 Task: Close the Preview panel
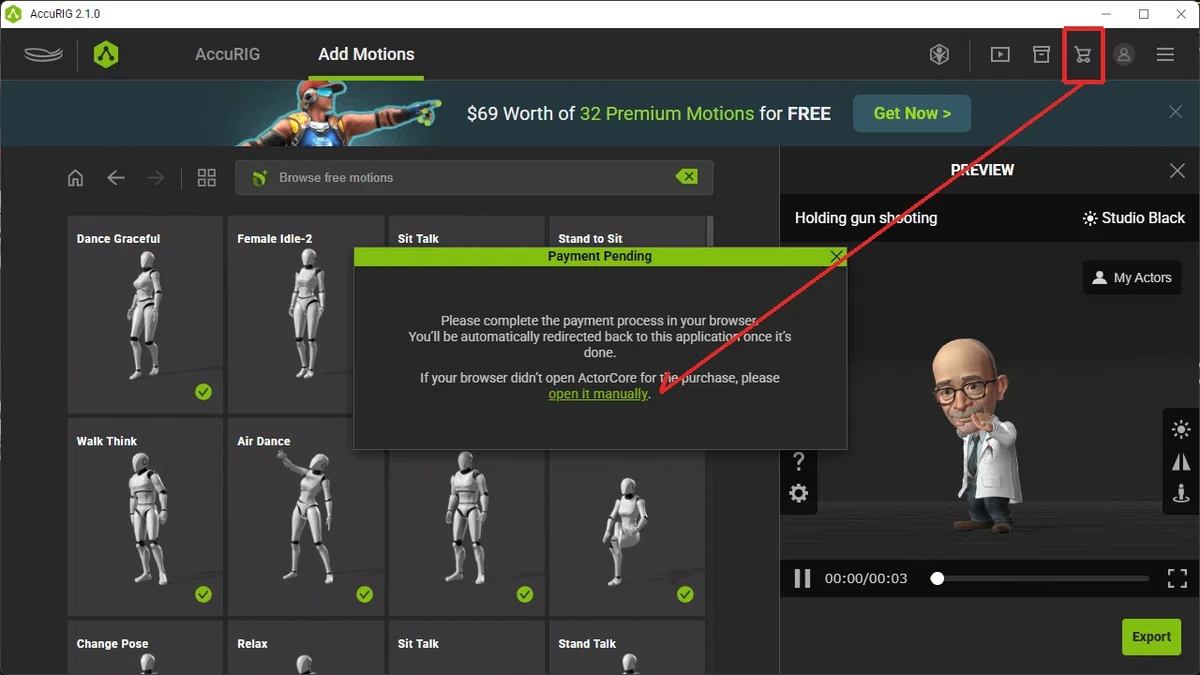coord(1177,171)
